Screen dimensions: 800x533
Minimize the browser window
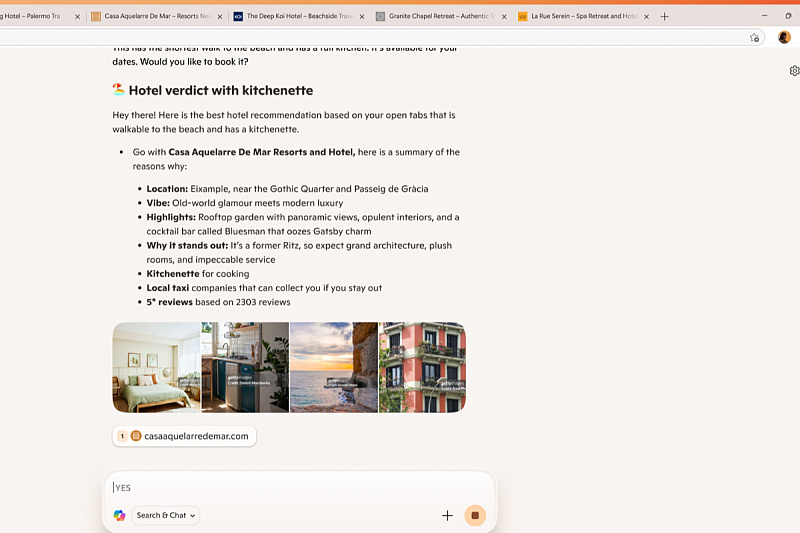pos(764,16)
